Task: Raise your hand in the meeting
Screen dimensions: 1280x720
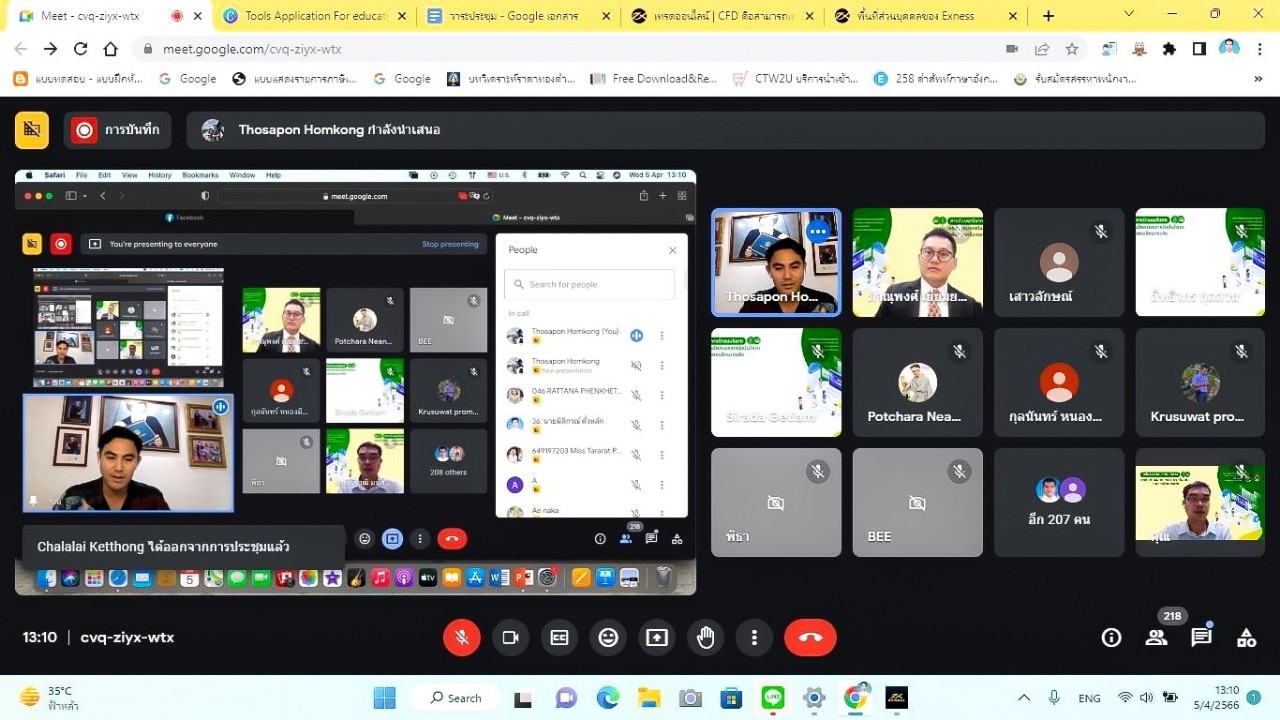Action: (x=706, y=637)
